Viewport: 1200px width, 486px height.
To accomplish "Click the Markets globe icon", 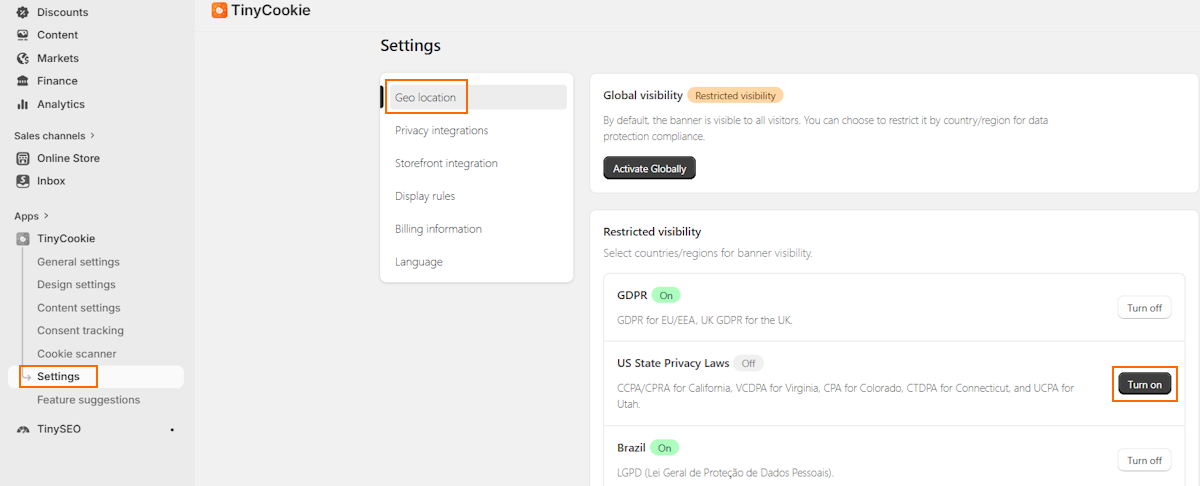I will [23, 58].
